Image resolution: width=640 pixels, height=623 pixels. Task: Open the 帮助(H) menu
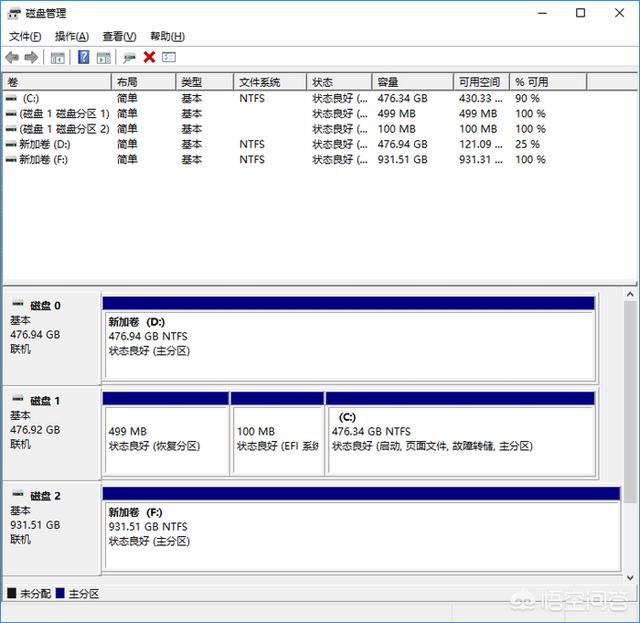pos(167,36)
